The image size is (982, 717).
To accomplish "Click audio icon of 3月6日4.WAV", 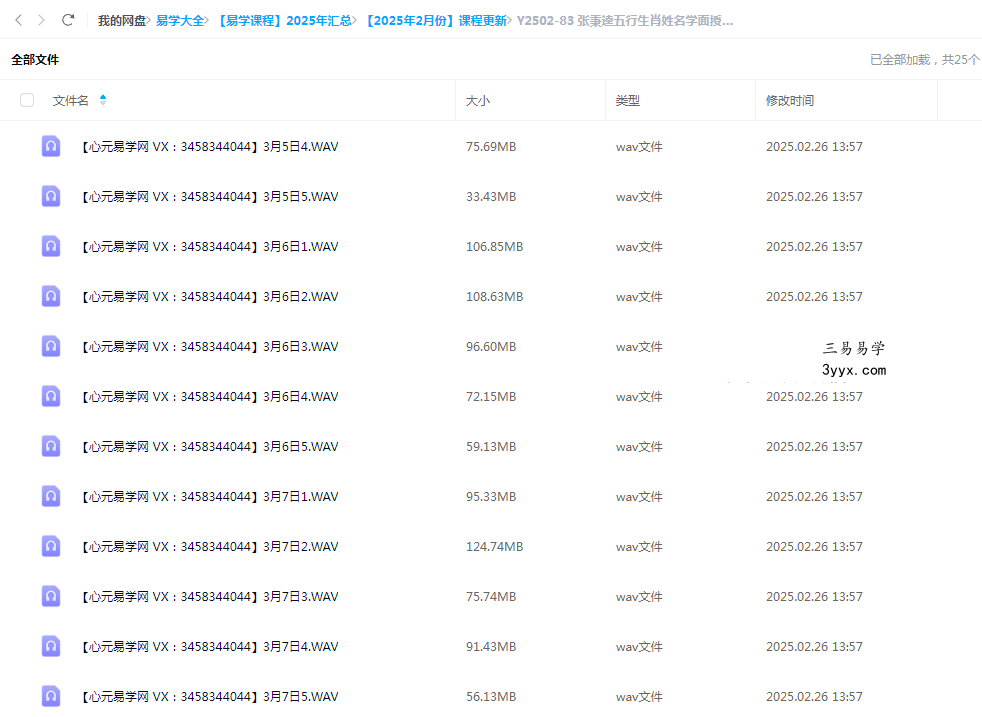I will click(x=51, y=396).
